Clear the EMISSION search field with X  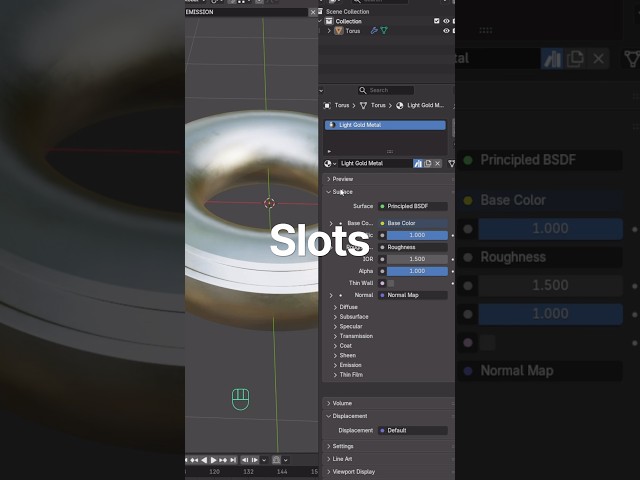[313, 12]
